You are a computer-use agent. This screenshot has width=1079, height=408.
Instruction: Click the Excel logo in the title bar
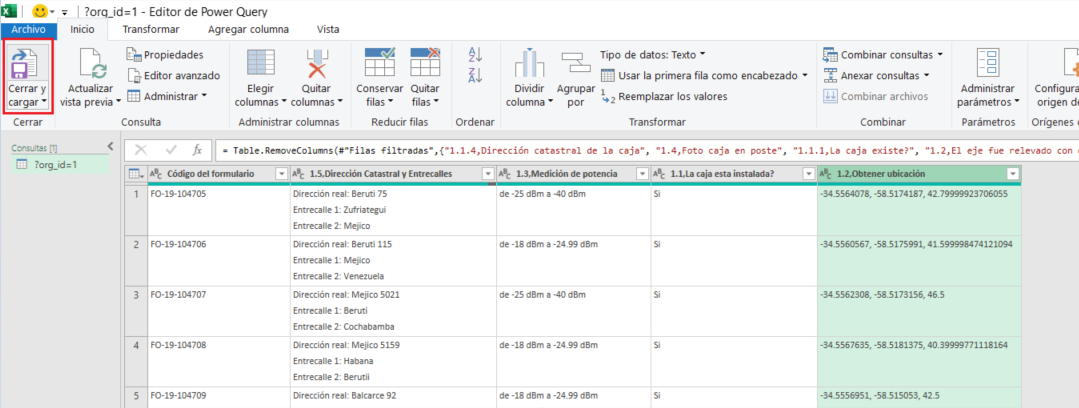(10, 12)
